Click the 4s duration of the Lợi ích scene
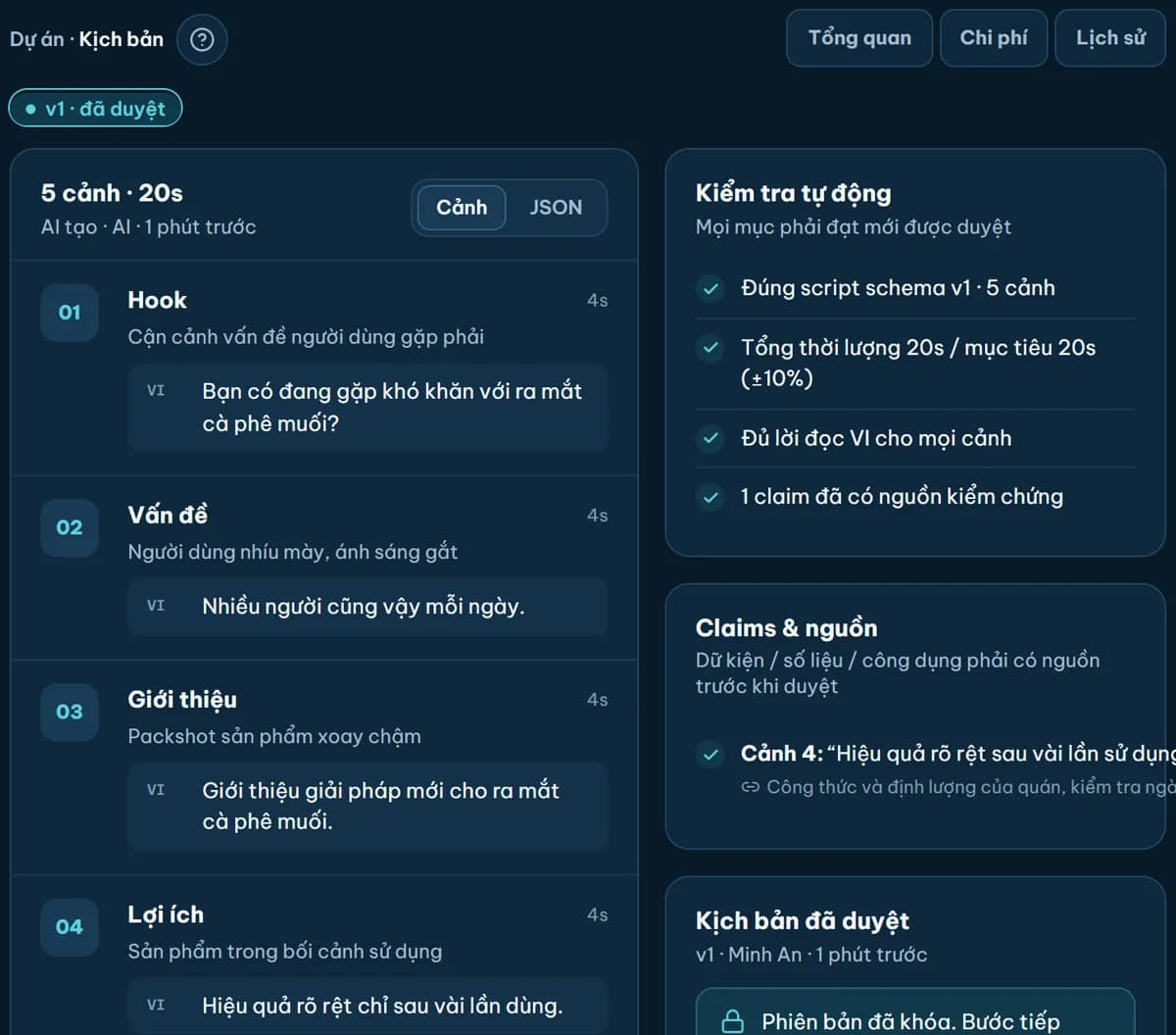Viewport: 1176px width, 1035px height. click(x=598, y=914)
